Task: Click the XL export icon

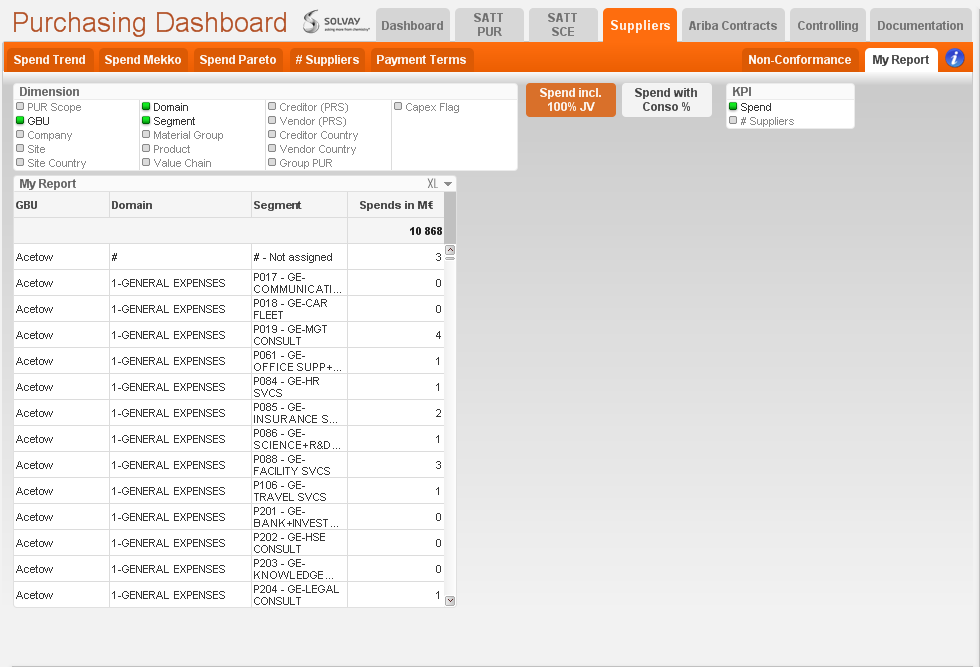Action: 432,184
